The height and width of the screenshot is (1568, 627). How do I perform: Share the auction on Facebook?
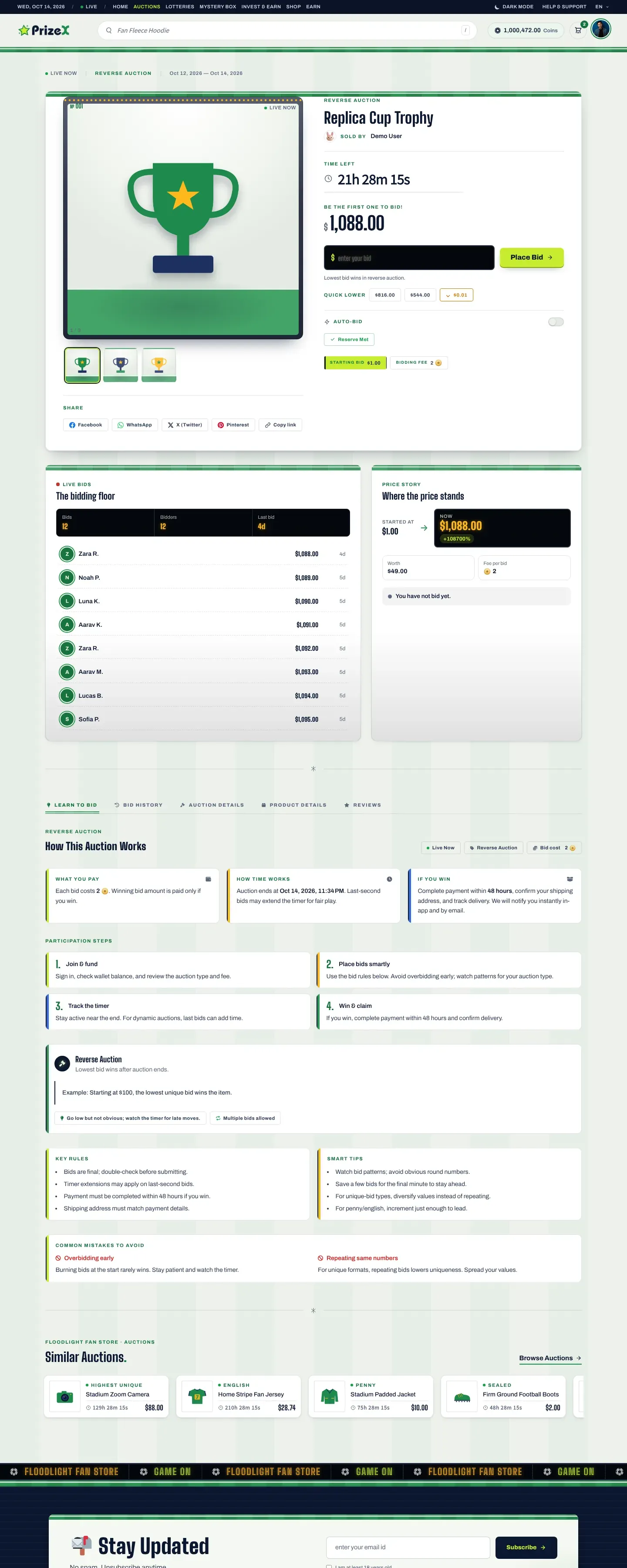pyautogui.click(x=85, y=425)
